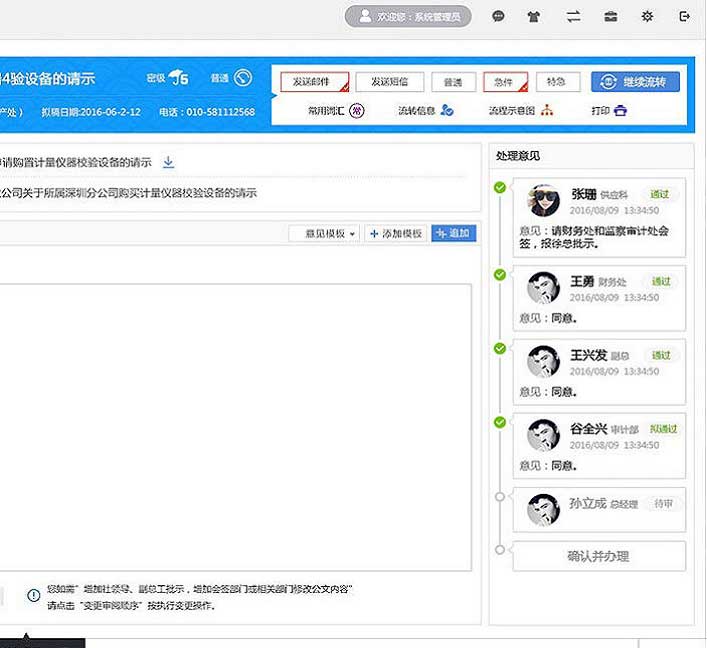Click the 继续流转 button

[x=634, y=82]
